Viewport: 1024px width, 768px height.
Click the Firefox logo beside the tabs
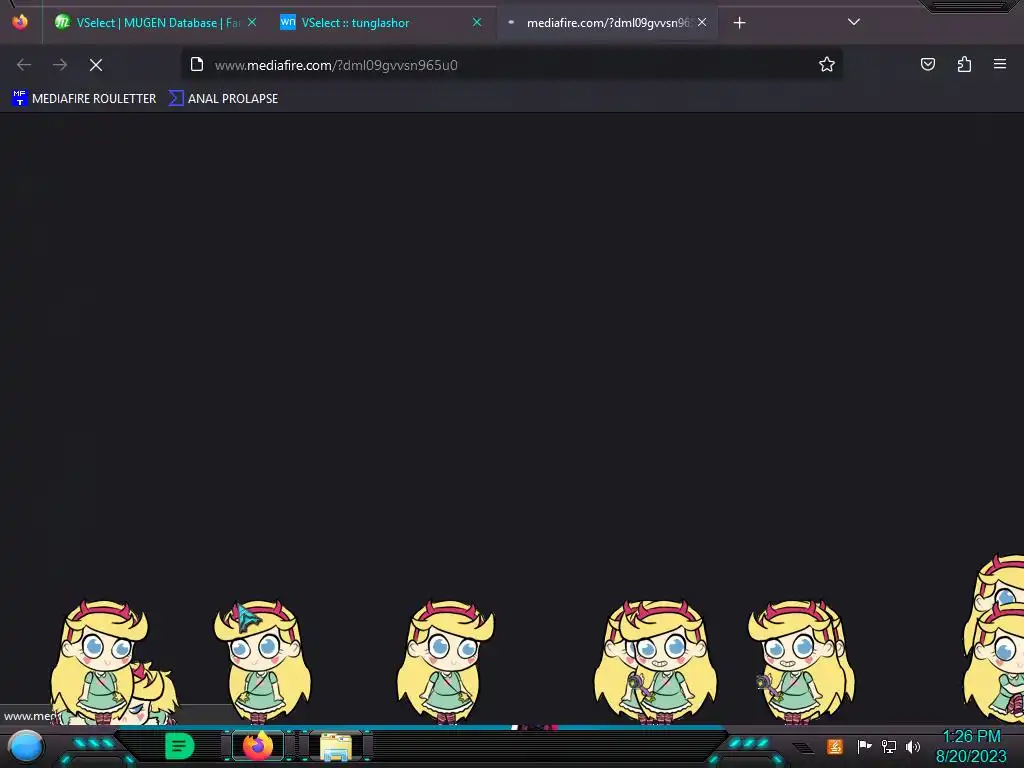coord(20,22)
